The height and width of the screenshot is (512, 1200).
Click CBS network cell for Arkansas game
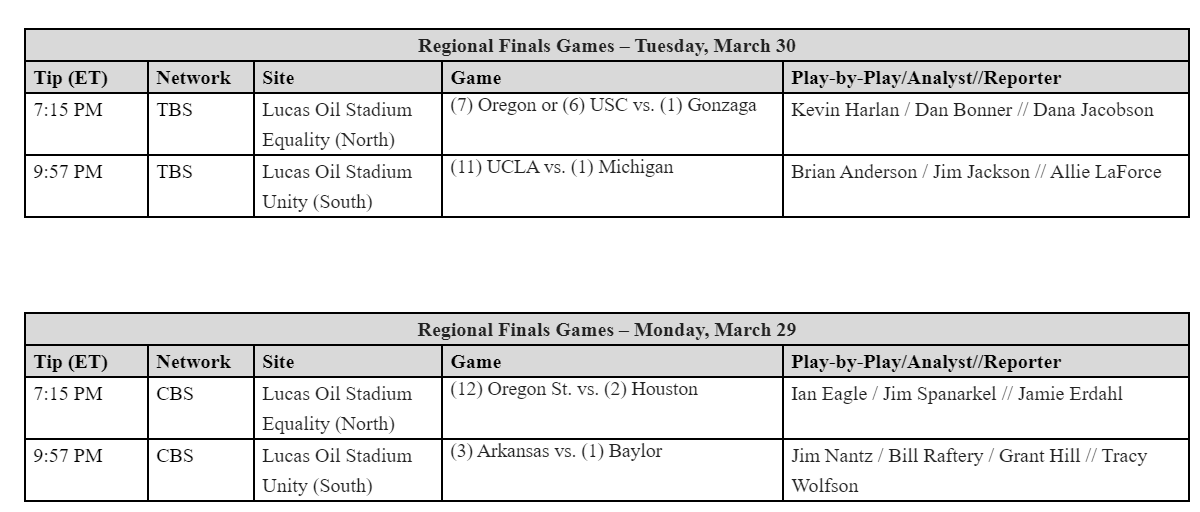click(x=175, y=456)
